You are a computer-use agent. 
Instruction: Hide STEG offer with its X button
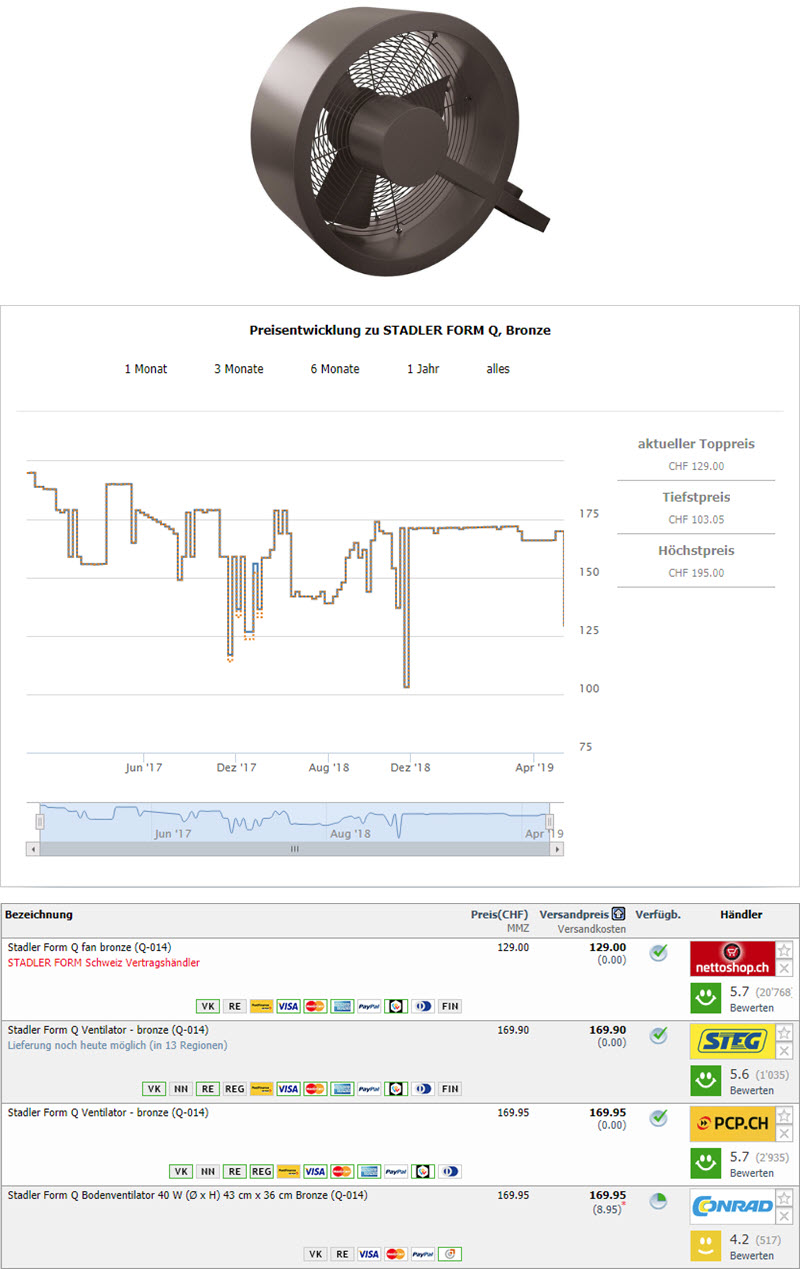pyautogui.click(x=785, y=1051)
